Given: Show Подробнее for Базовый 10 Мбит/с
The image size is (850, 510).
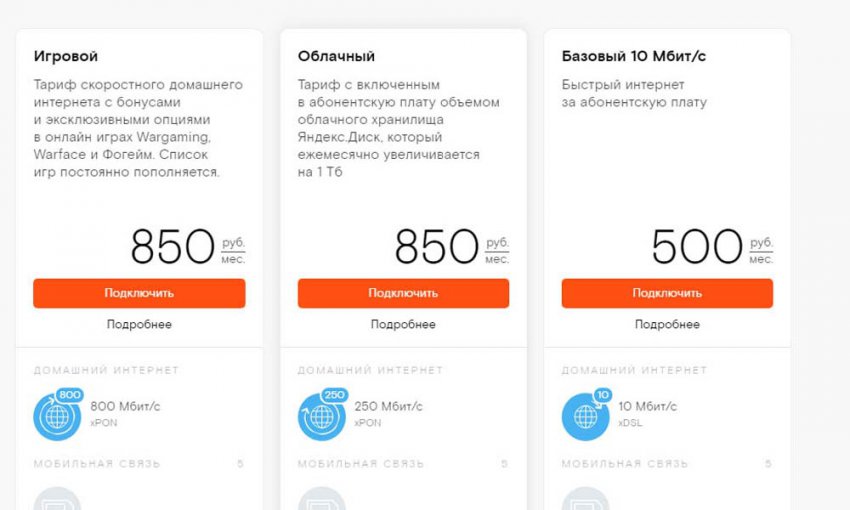Looking at the screenshot, I should [x=667, y=324].
